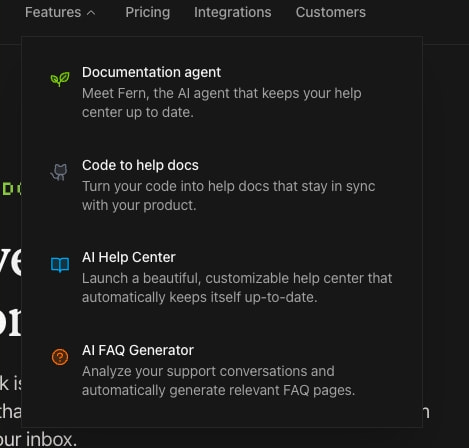Open the Customers nav item

(331, 12)
